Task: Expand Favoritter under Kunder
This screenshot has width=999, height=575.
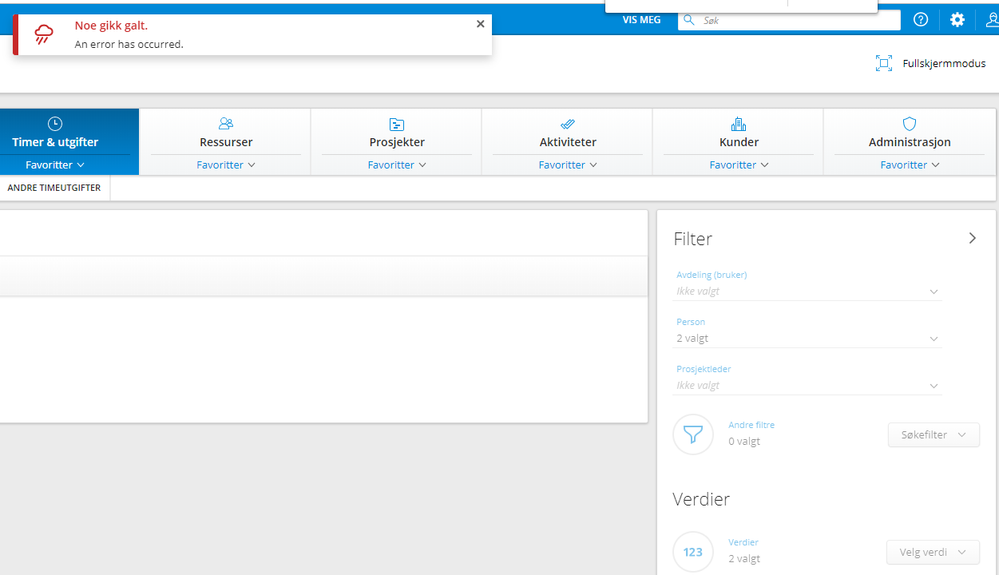Action: click(x=738, y=165)
